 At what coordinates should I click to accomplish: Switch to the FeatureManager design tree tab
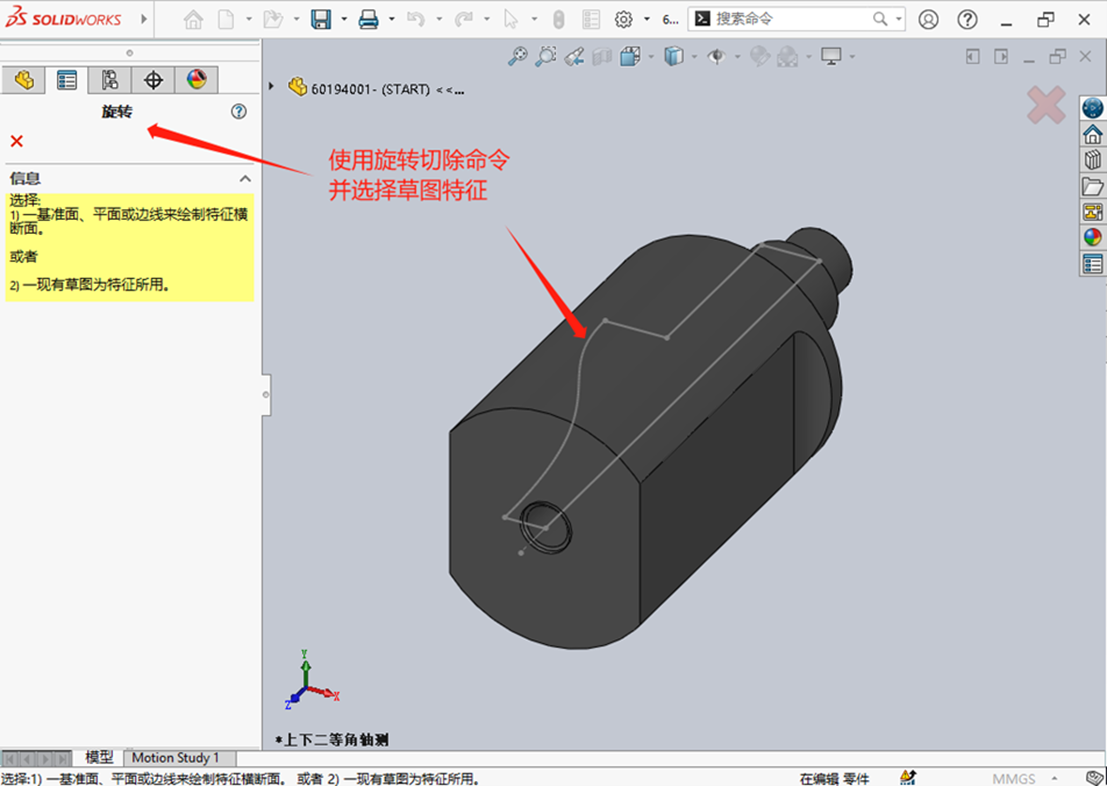pos(23,80)
